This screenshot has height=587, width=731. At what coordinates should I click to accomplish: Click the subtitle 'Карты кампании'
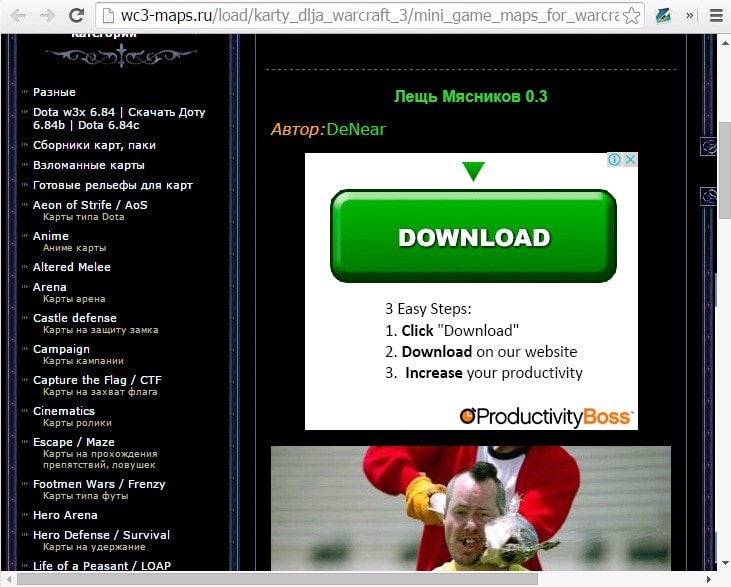[x=83, y=361]
